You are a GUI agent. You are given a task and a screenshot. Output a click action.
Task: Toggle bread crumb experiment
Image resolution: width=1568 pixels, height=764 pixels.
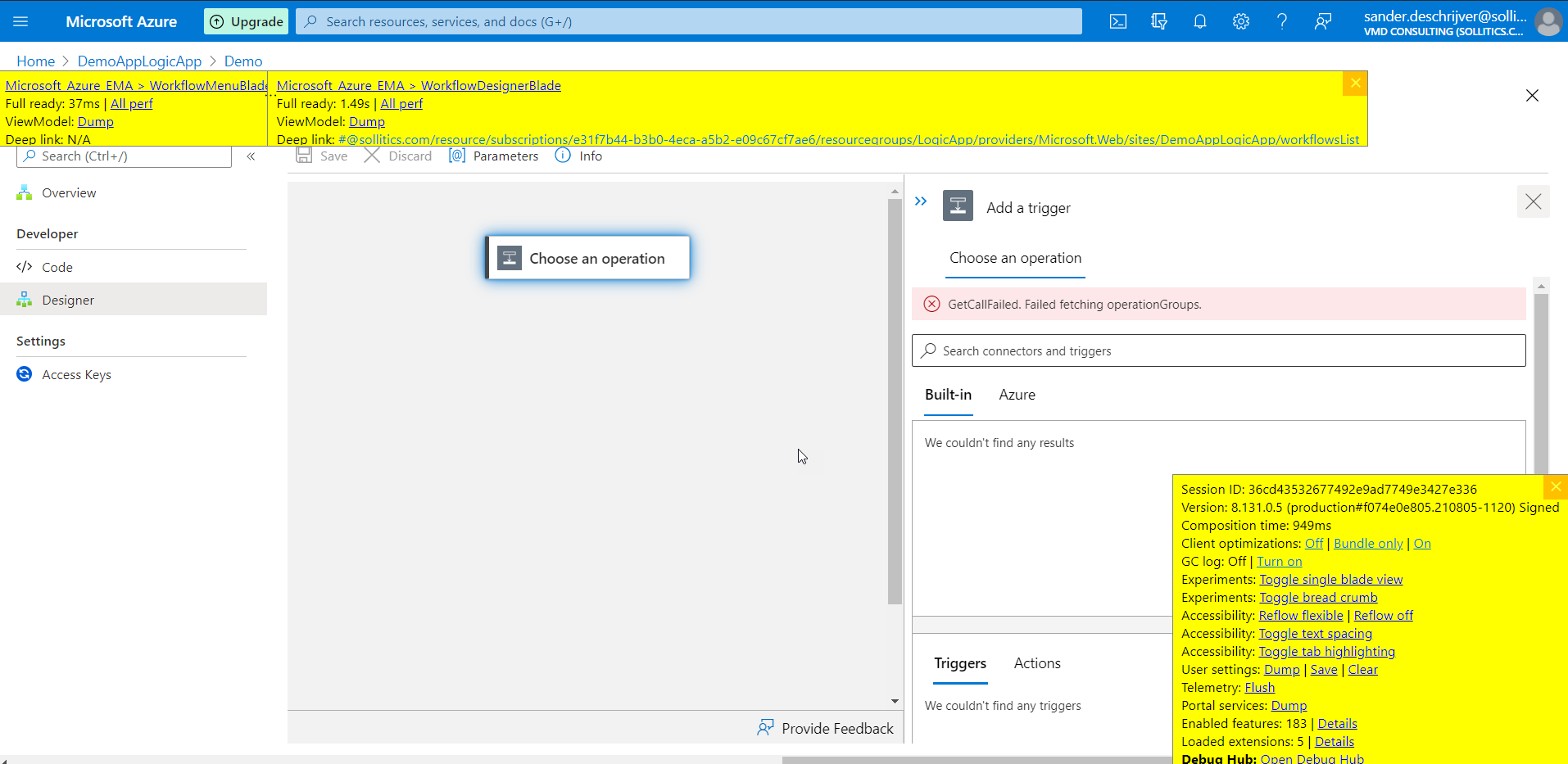coord(1318,598)
